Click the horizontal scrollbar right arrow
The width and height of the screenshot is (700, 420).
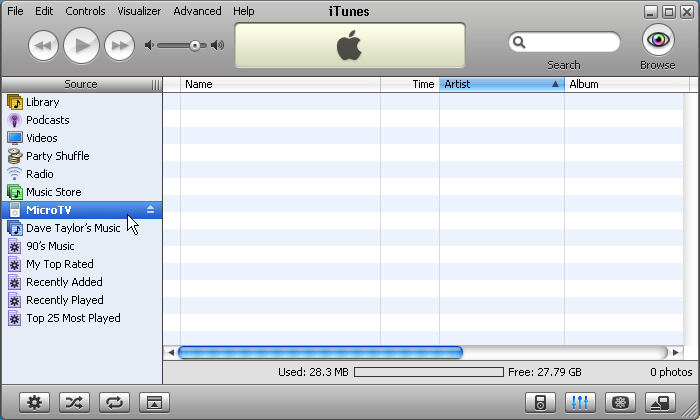click(676, 353)
